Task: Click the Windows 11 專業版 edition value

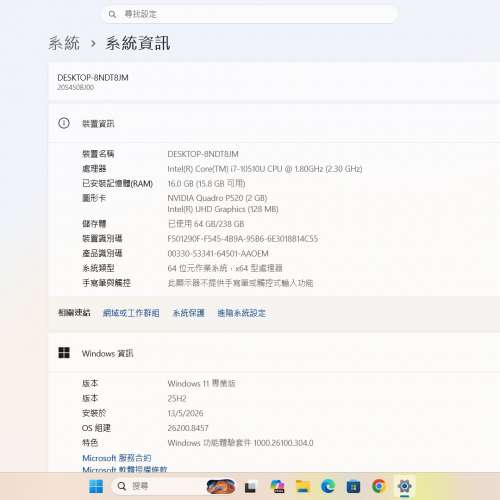Action: click(201, 383)
